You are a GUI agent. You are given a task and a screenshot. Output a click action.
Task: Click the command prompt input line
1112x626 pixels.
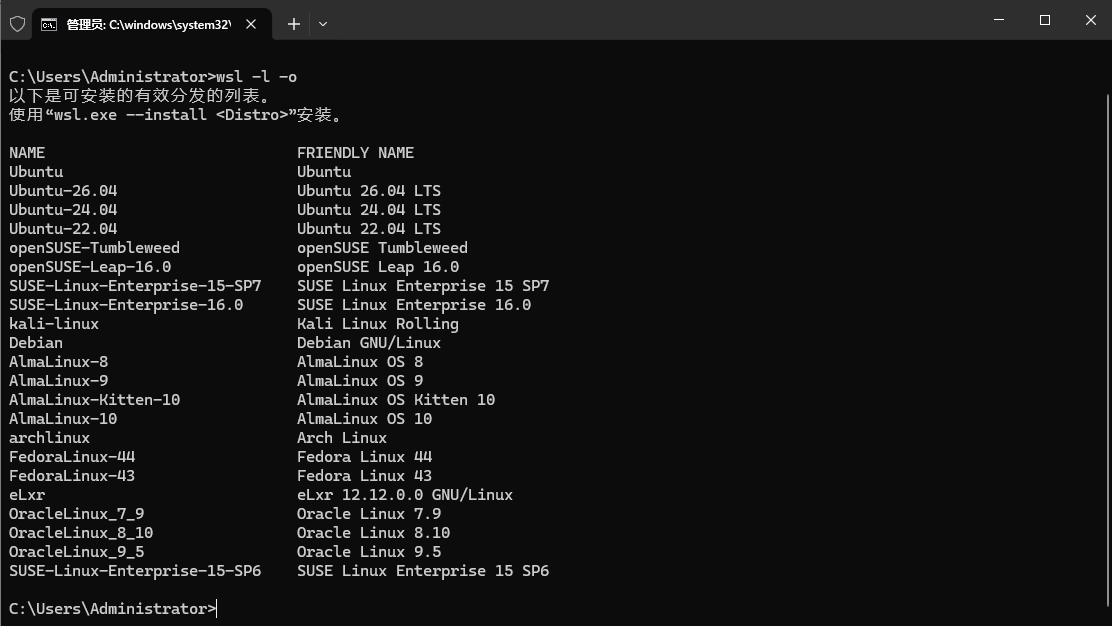553,609
